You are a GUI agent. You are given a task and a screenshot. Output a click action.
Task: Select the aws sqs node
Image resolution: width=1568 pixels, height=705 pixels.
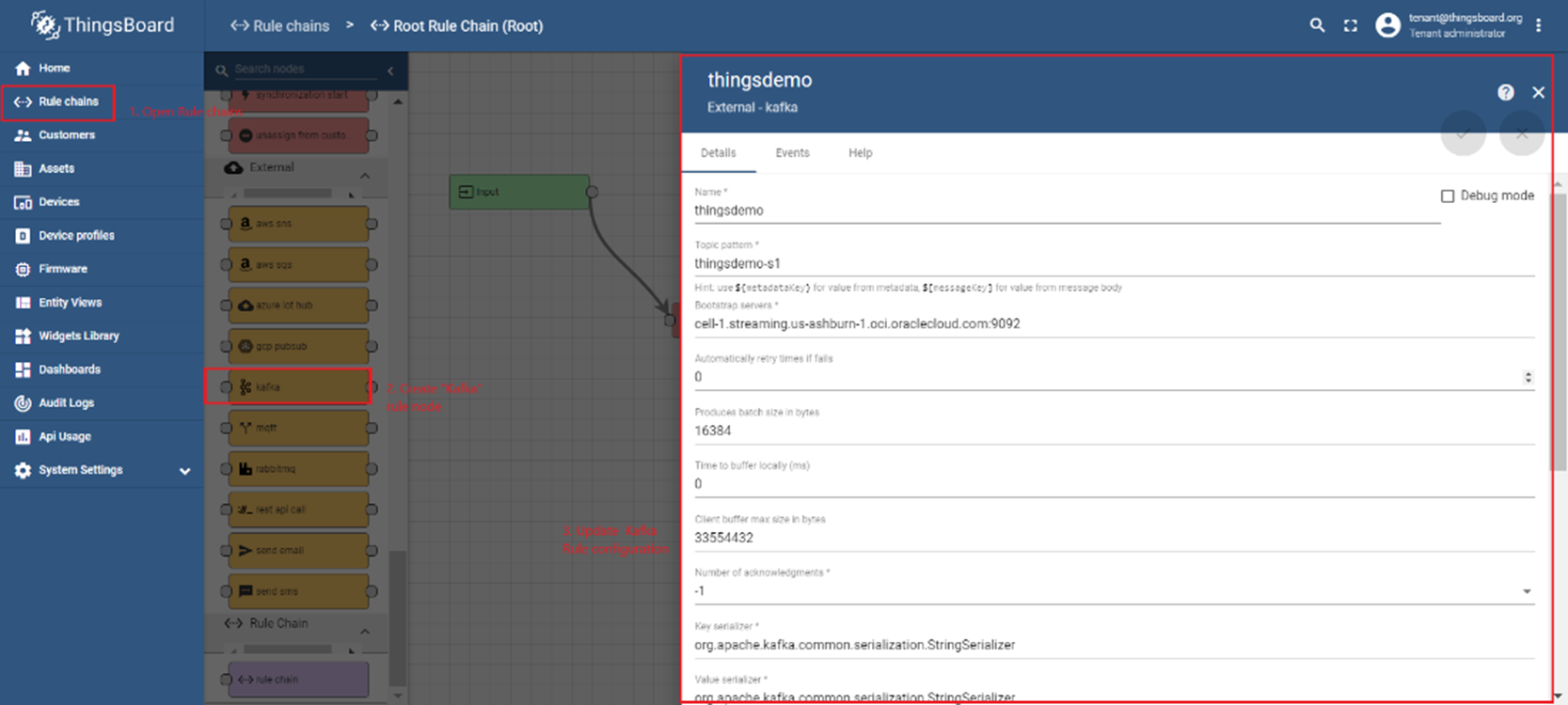tap(298, 264)
